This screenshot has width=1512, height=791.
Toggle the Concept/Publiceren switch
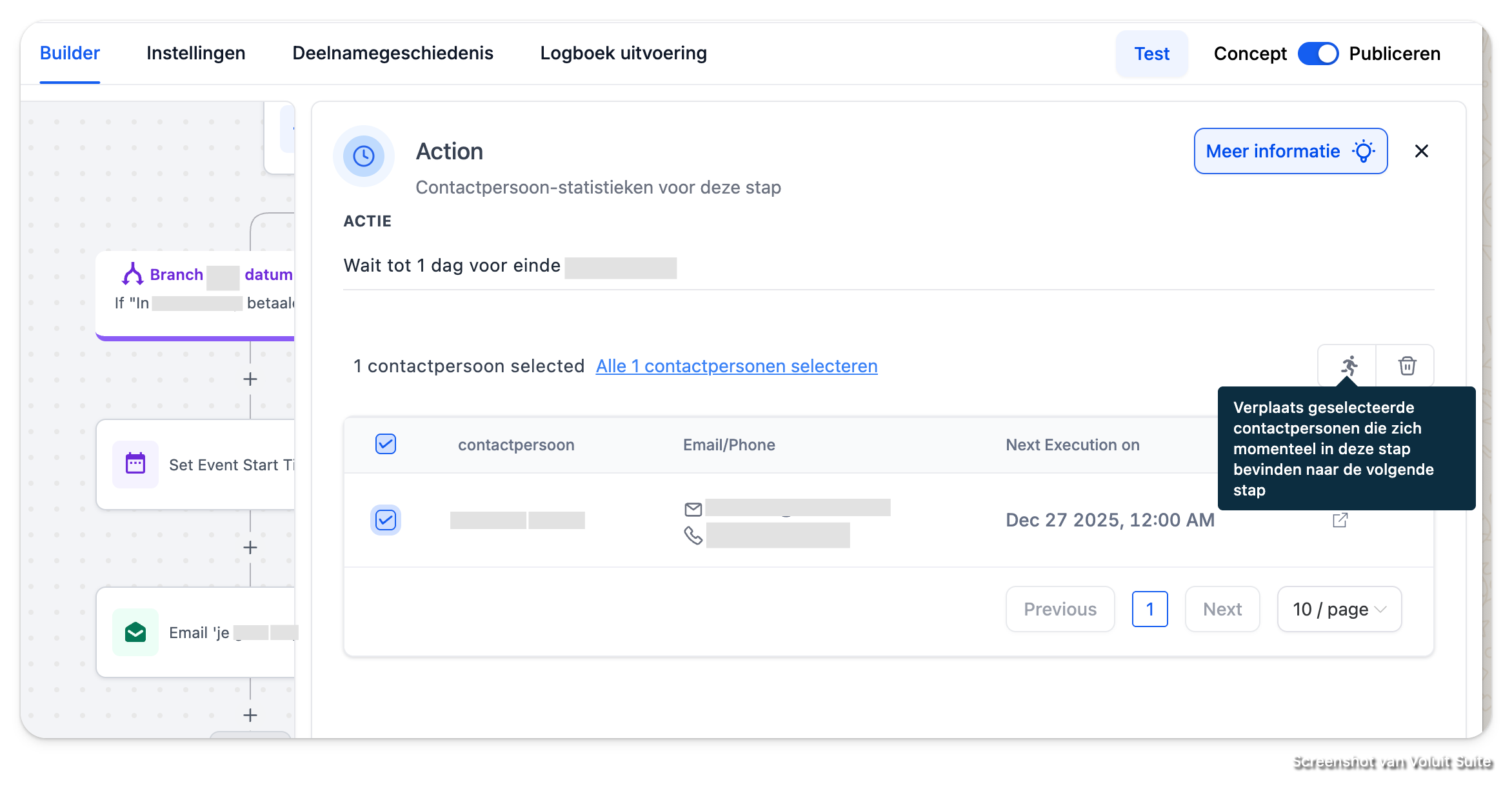coord(1318,54)
